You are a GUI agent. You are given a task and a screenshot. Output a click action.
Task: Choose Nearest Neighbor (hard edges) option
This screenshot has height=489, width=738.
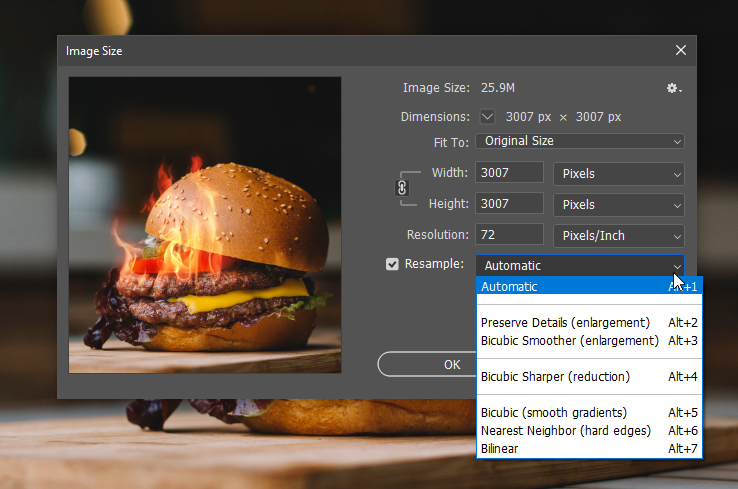coord(589,431)
